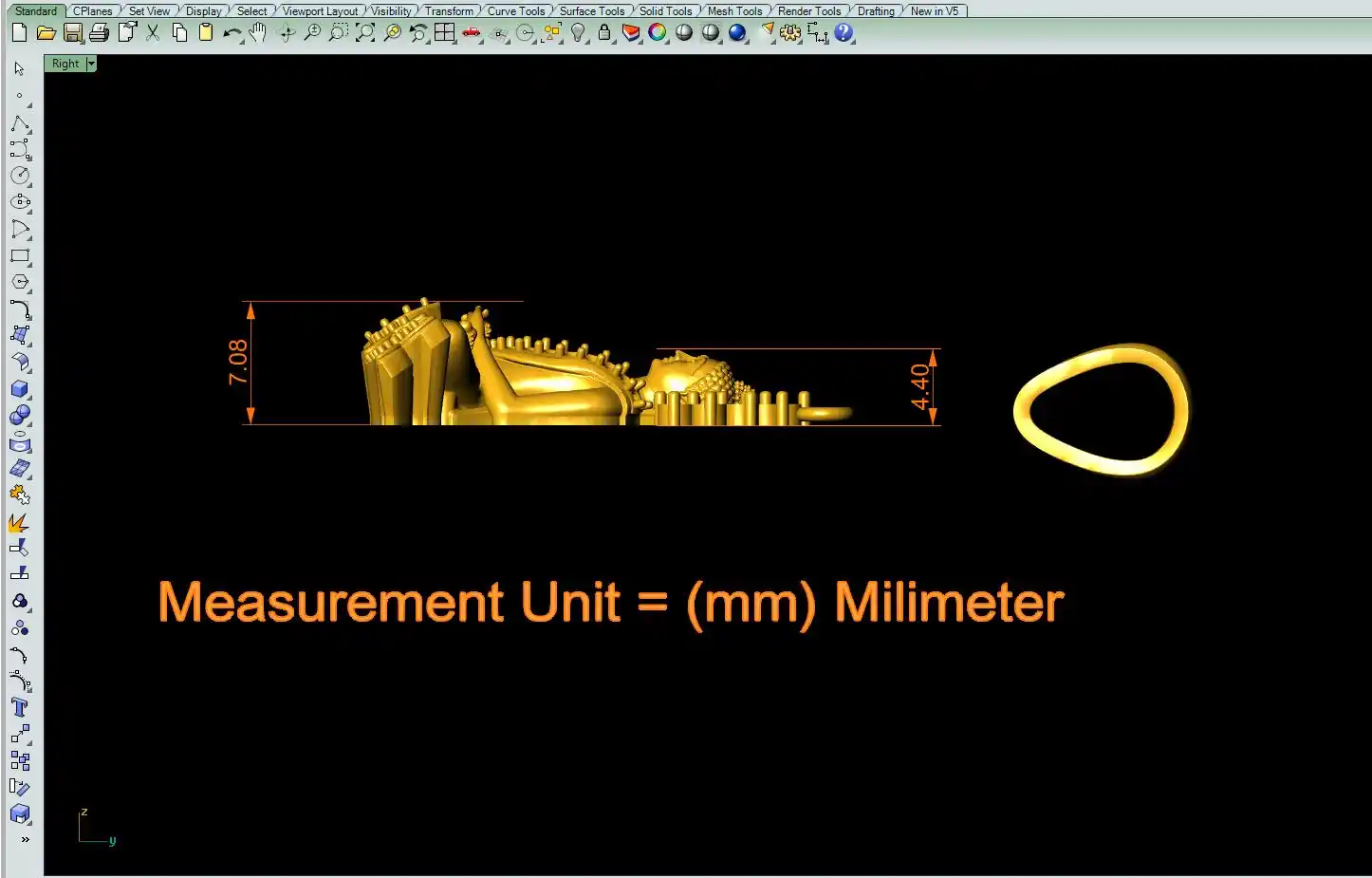The image size is (1372, 878).
Task: Expand the left toolbar overflow chevron
Action: [x=25, y=839]
